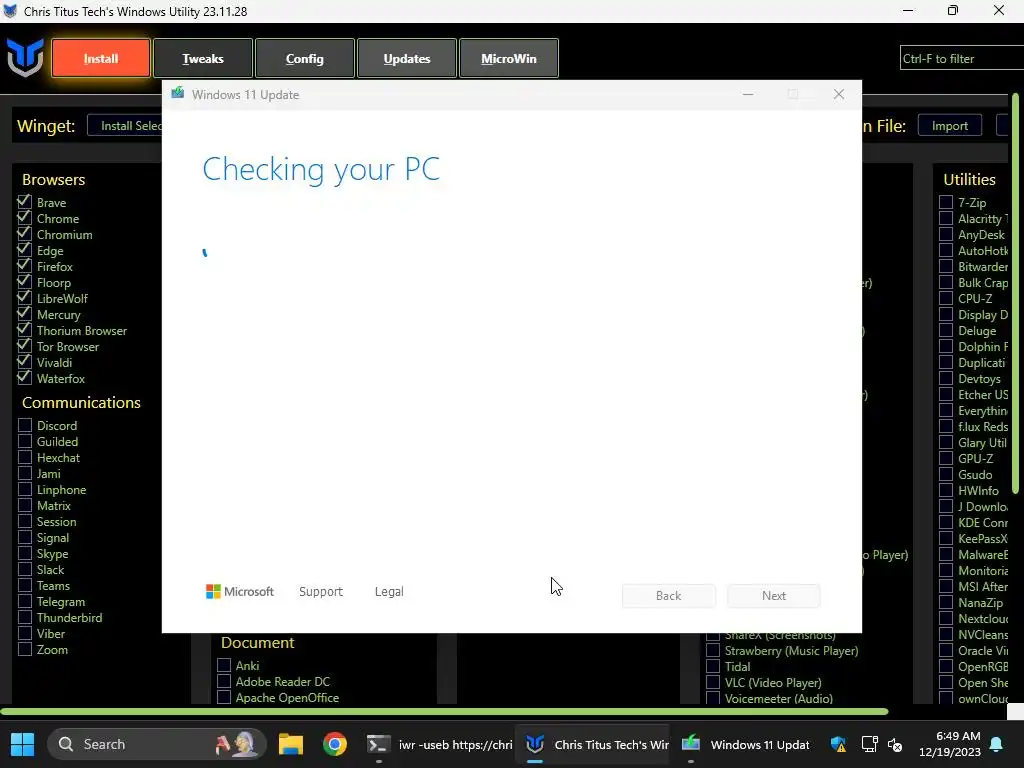
Task: Check the VLC (Video Player) checkbox
Action: click(x=713, y=682)
